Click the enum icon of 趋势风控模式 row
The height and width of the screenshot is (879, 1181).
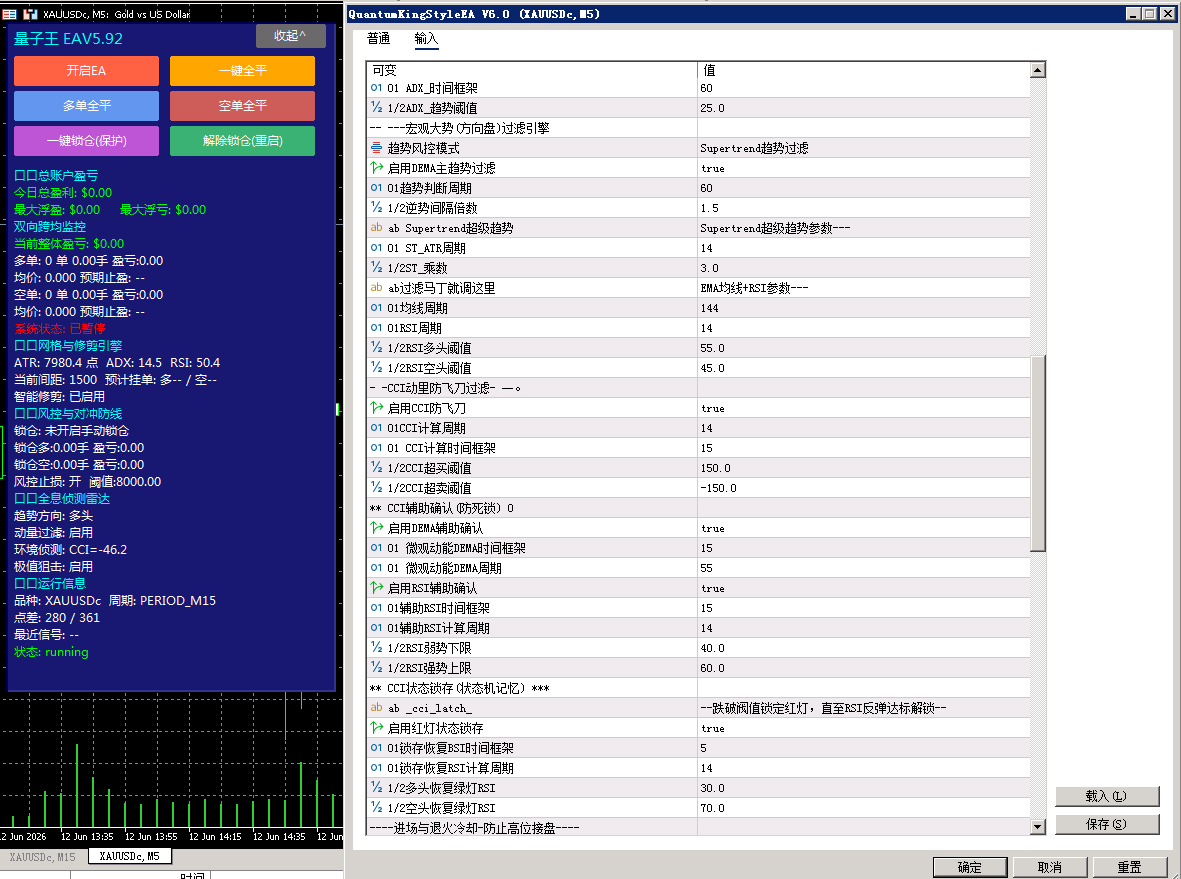tap(377, 148)
